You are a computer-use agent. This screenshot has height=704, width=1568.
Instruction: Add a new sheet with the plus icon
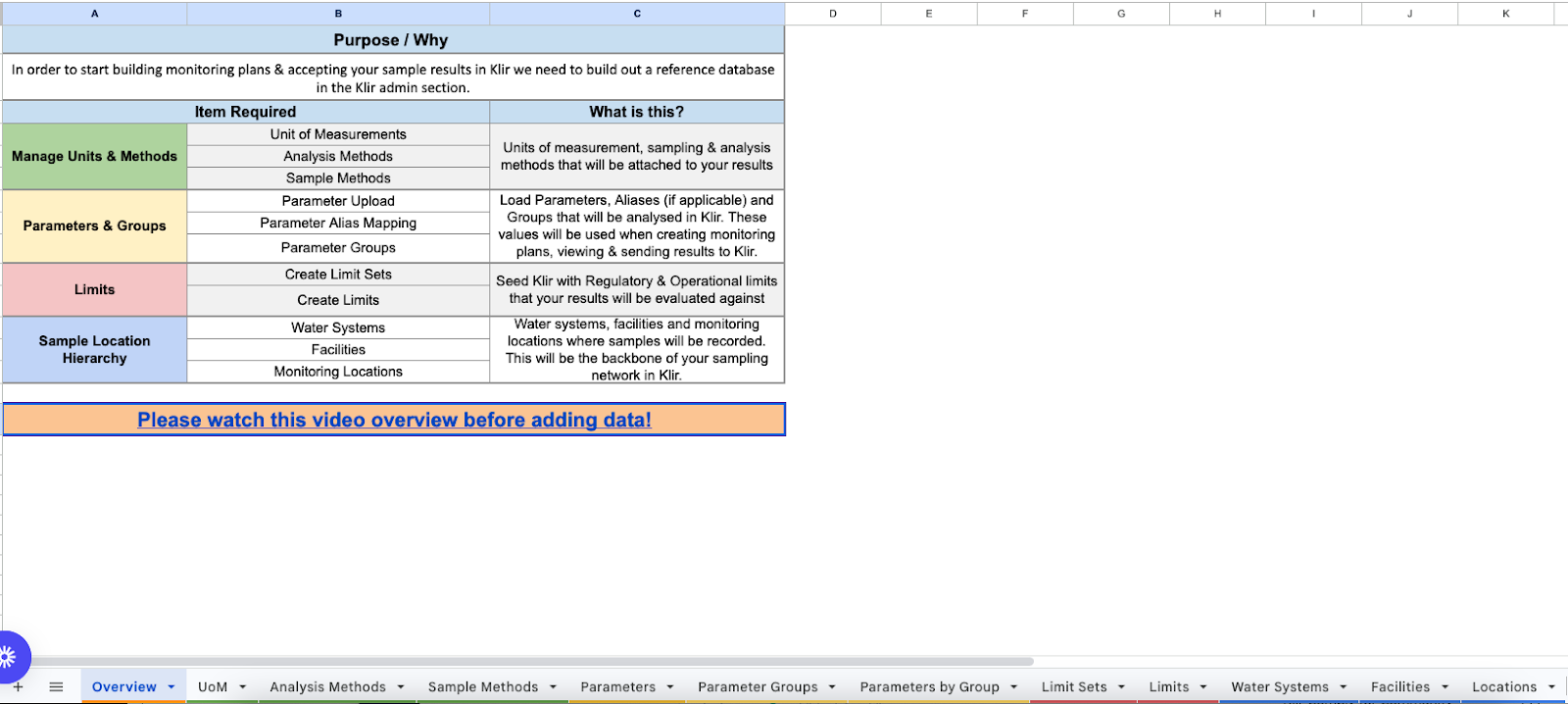[18, 686]
